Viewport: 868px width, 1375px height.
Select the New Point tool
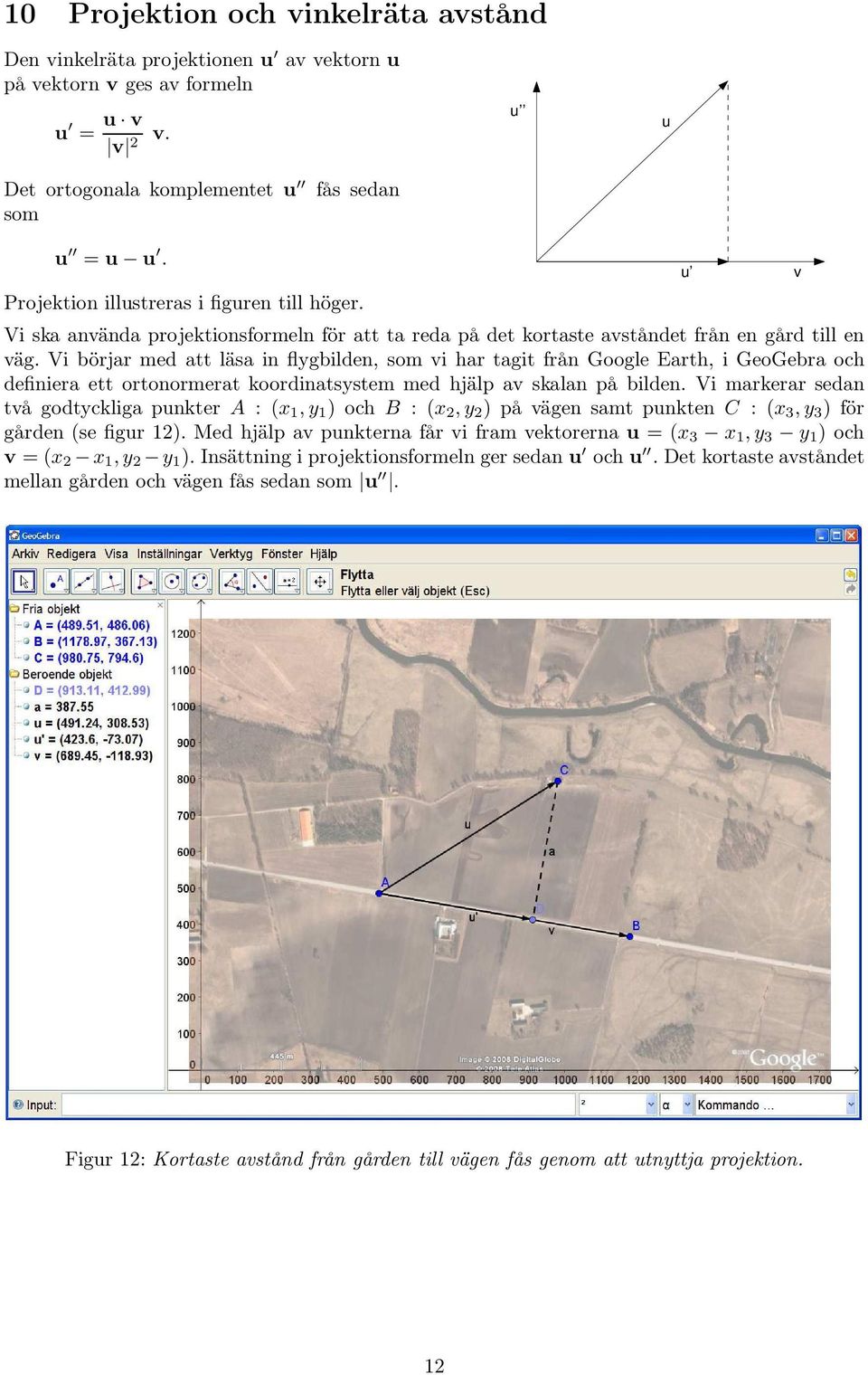tap(54, 582)
